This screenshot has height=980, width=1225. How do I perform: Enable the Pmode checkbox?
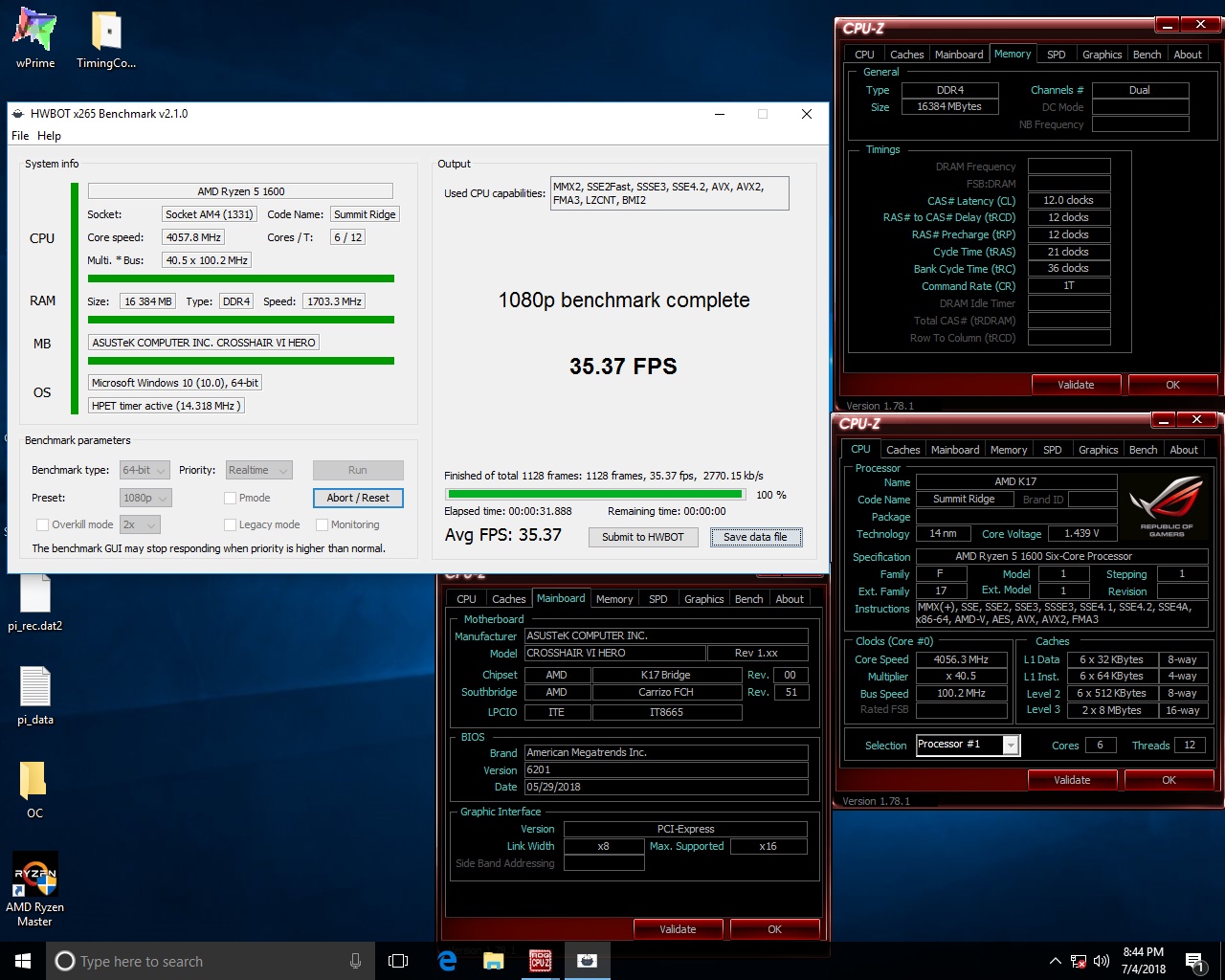click(x=230, y=498)
